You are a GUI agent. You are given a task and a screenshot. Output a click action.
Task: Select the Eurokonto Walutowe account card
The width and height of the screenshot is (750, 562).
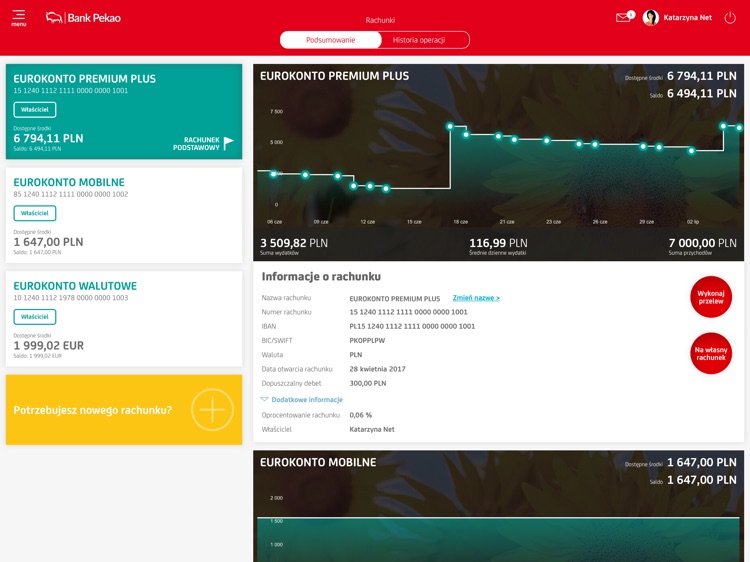124,319
